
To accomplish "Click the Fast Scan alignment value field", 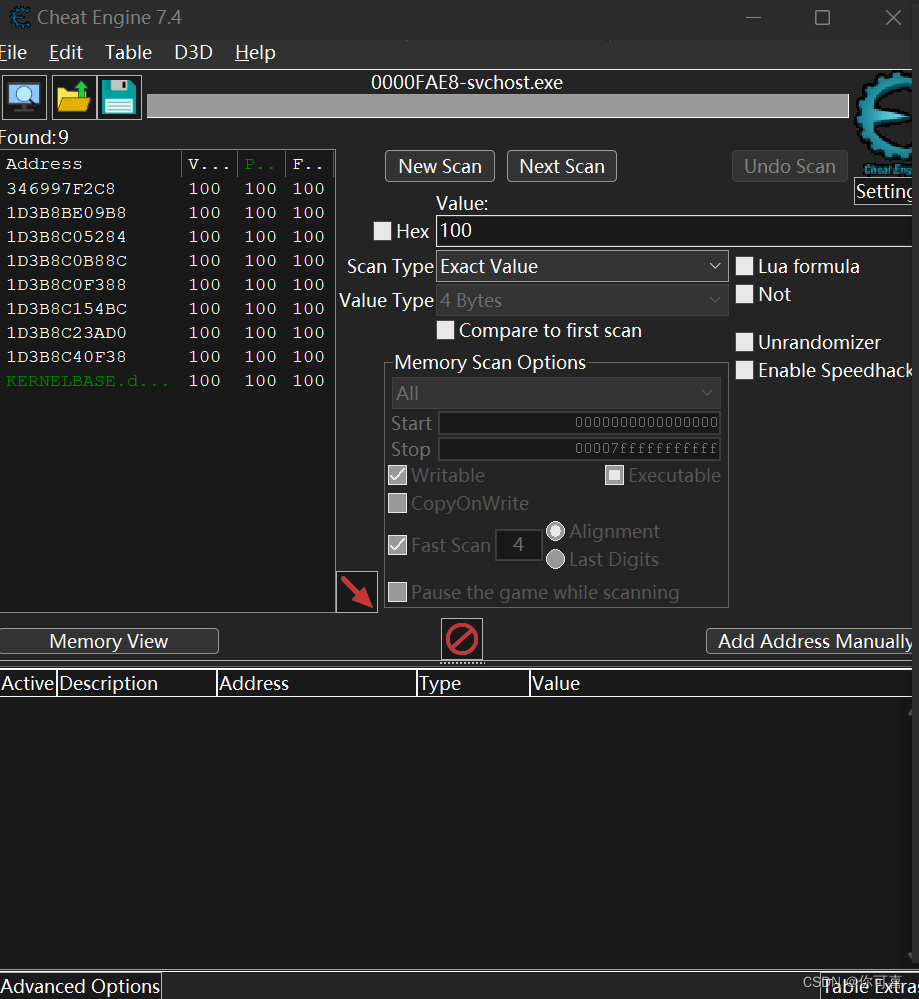I will click(x=519, y=545).
